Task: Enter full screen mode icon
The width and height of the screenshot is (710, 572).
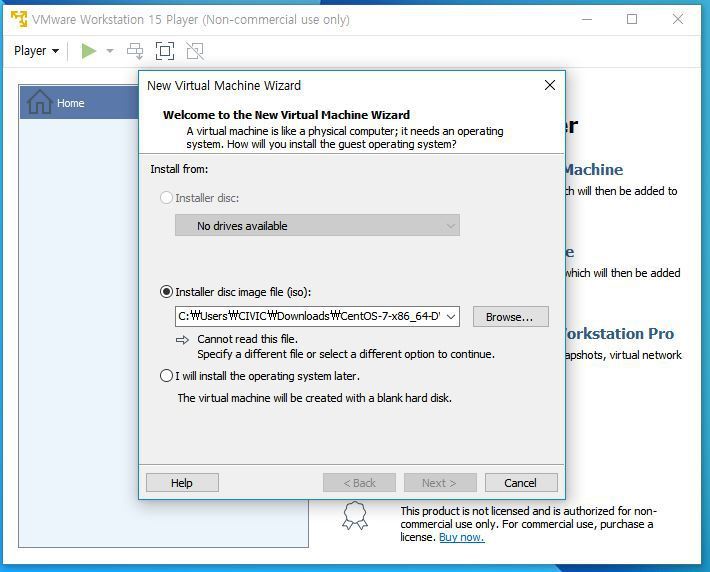Action: click(165, 51)
